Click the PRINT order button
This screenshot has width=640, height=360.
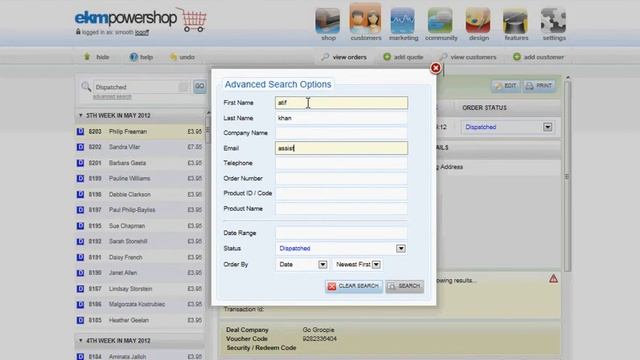[539, 86]
